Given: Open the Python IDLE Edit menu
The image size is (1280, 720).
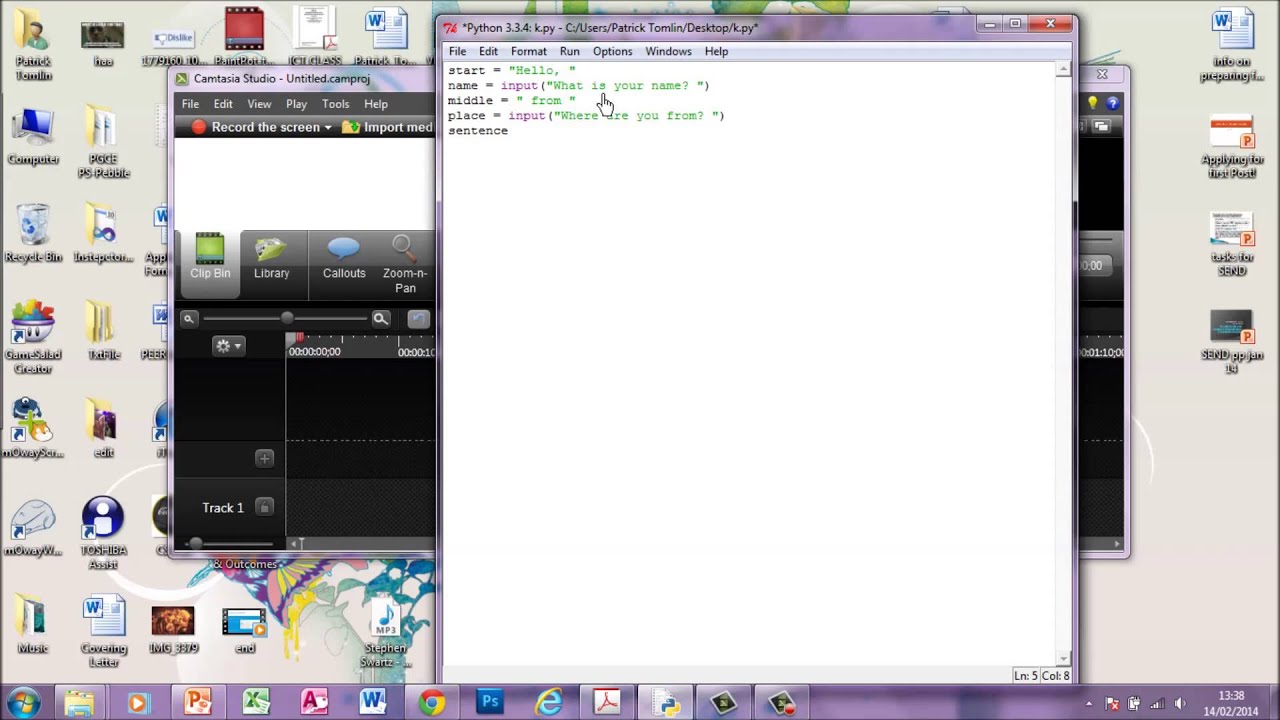Looking at the screenshot, I should (488, 51).
